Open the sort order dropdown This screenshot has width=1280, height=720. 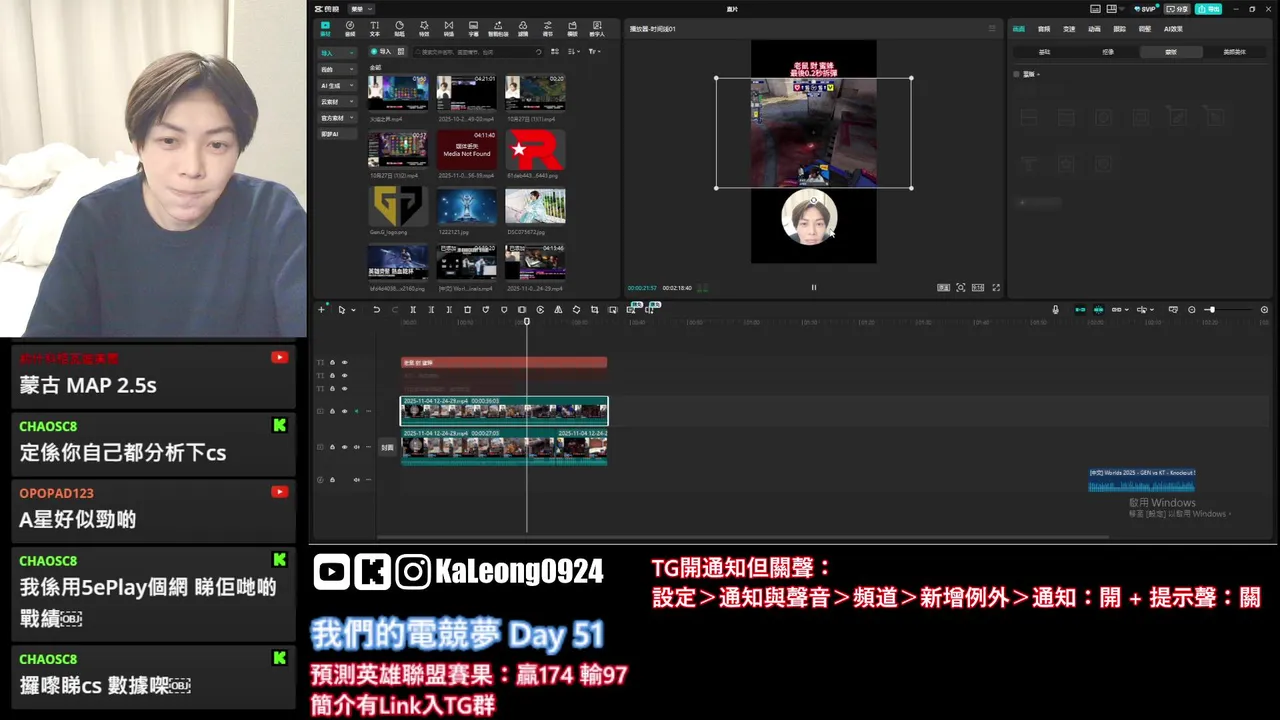(x=576, y=51)
